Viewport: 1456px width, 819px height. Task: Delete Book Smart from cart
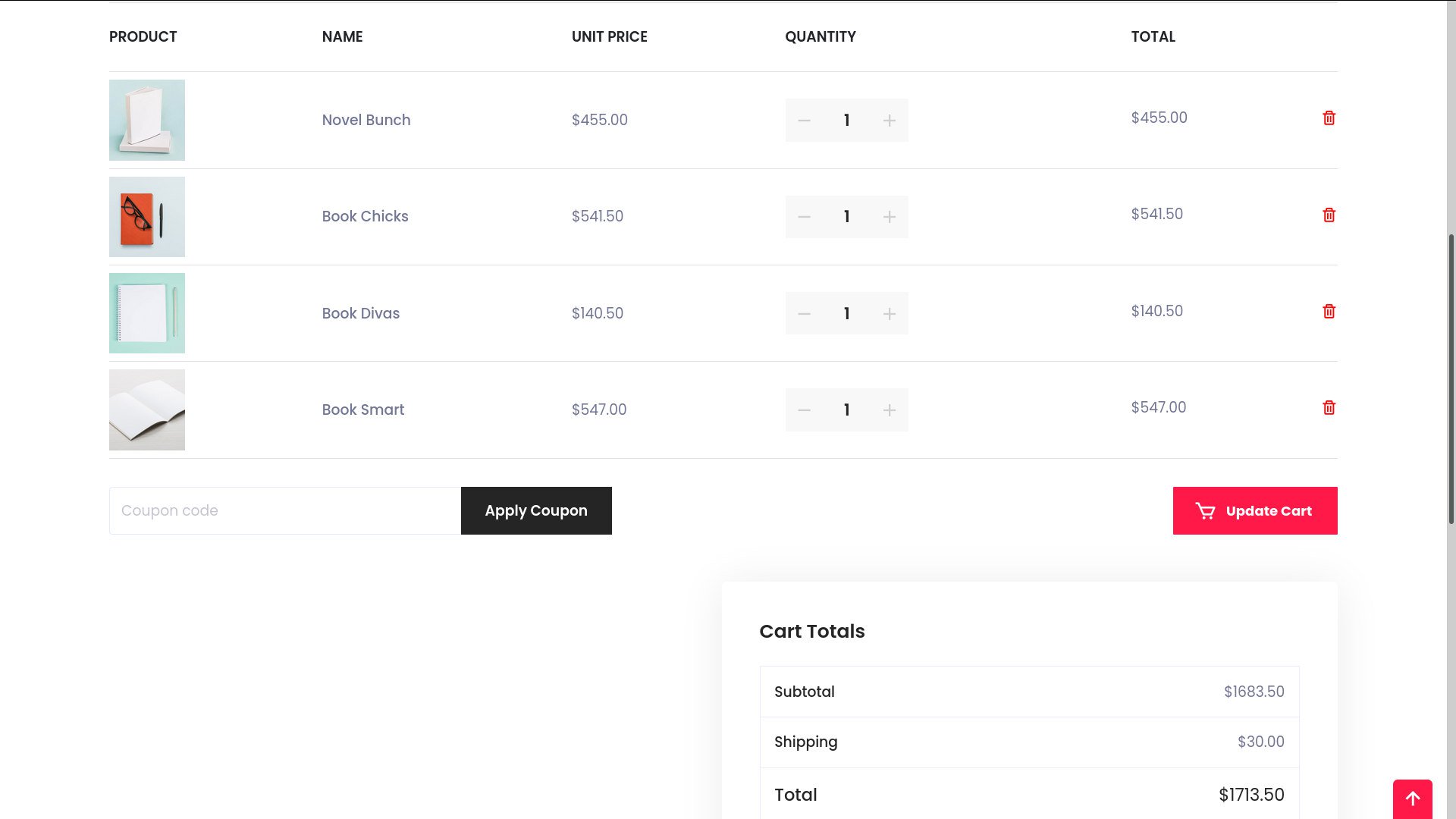(x=1329, y=408)
